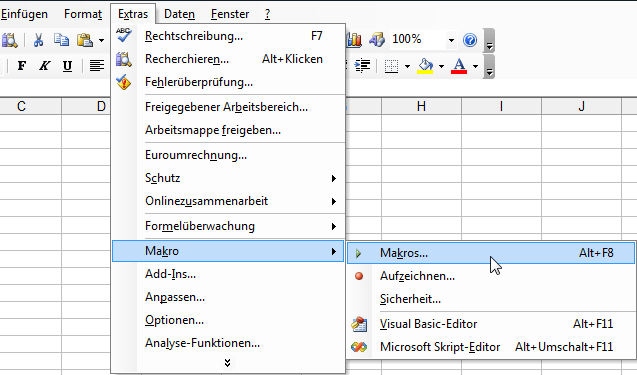Open the font color dropdown arrow
The width and height of the screenshot is (637, 375).
(x=475, y=66)
